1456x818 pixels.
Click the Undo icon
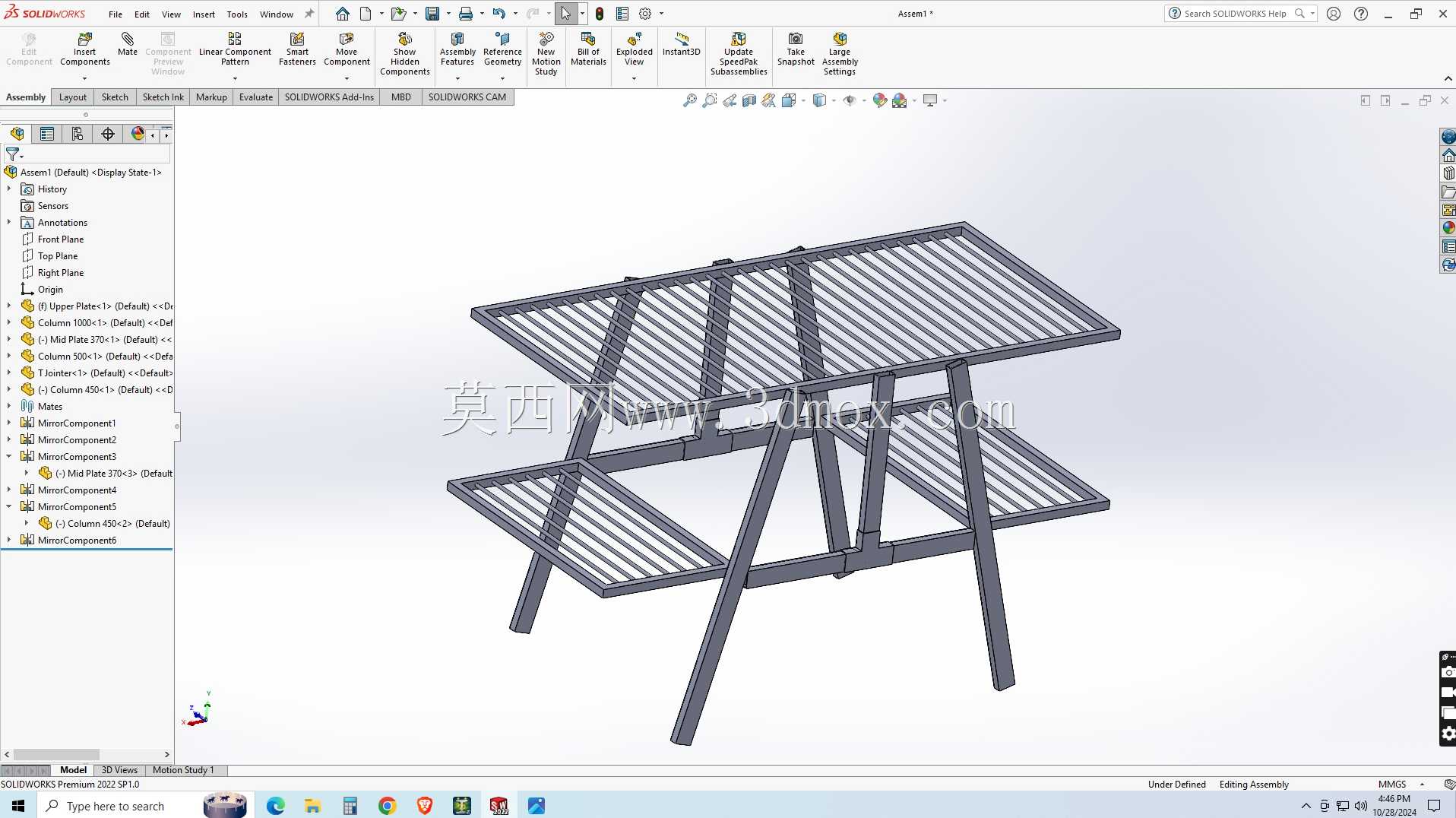tap(499, 14)
